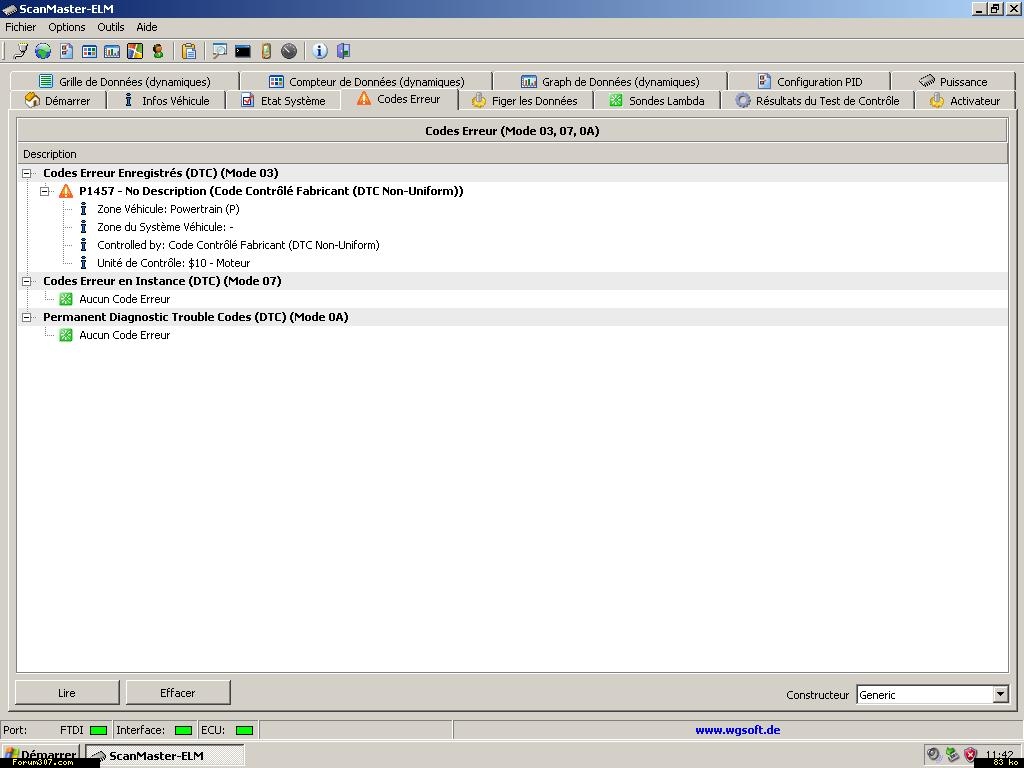Collapse the Codes Erreur Enregistrés (Mode 03) group
1024x768 pixels.
pos(27,173)
